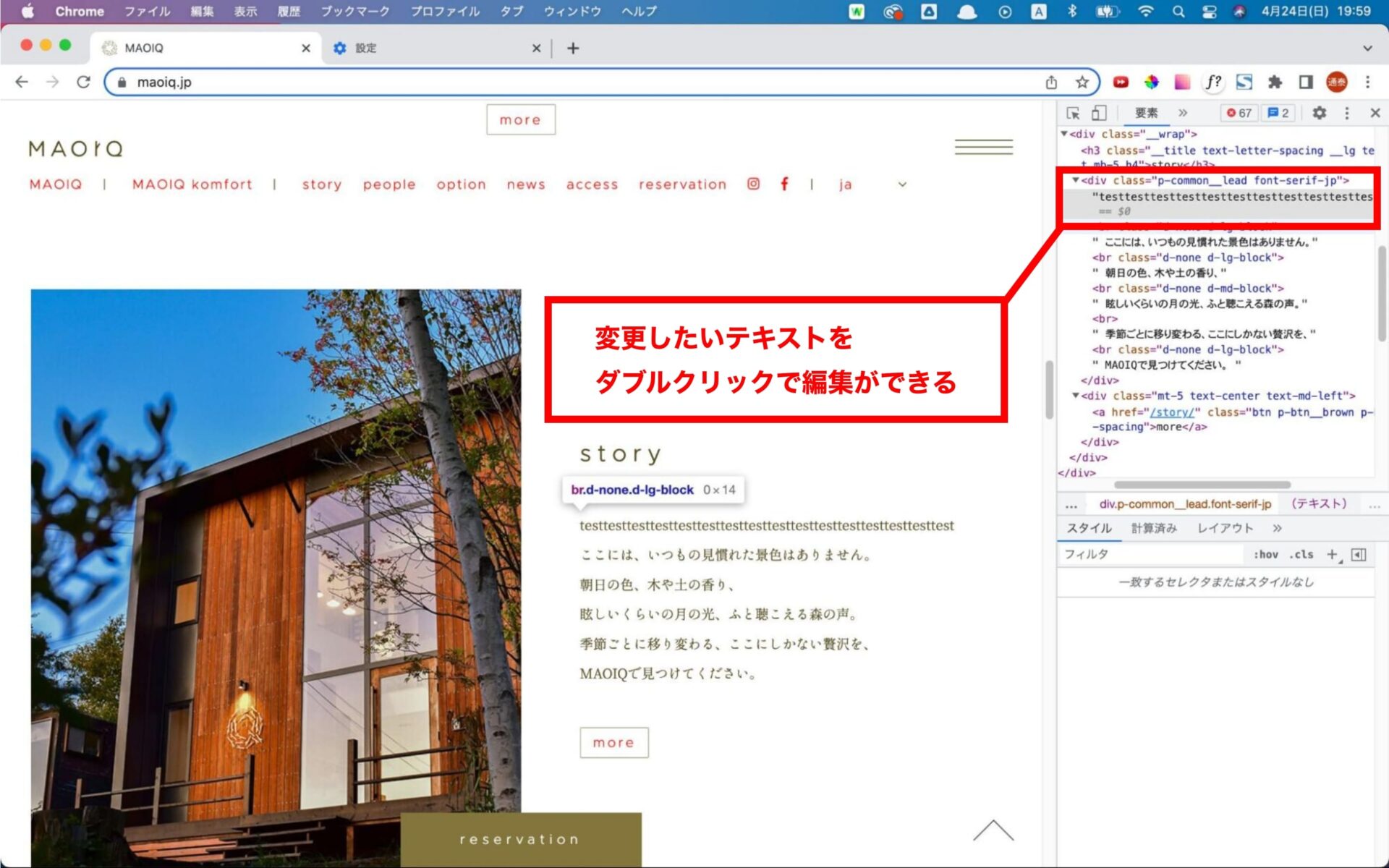Open the story nav link
This screenshot has height=868, width=1389.
pos(322,184)
